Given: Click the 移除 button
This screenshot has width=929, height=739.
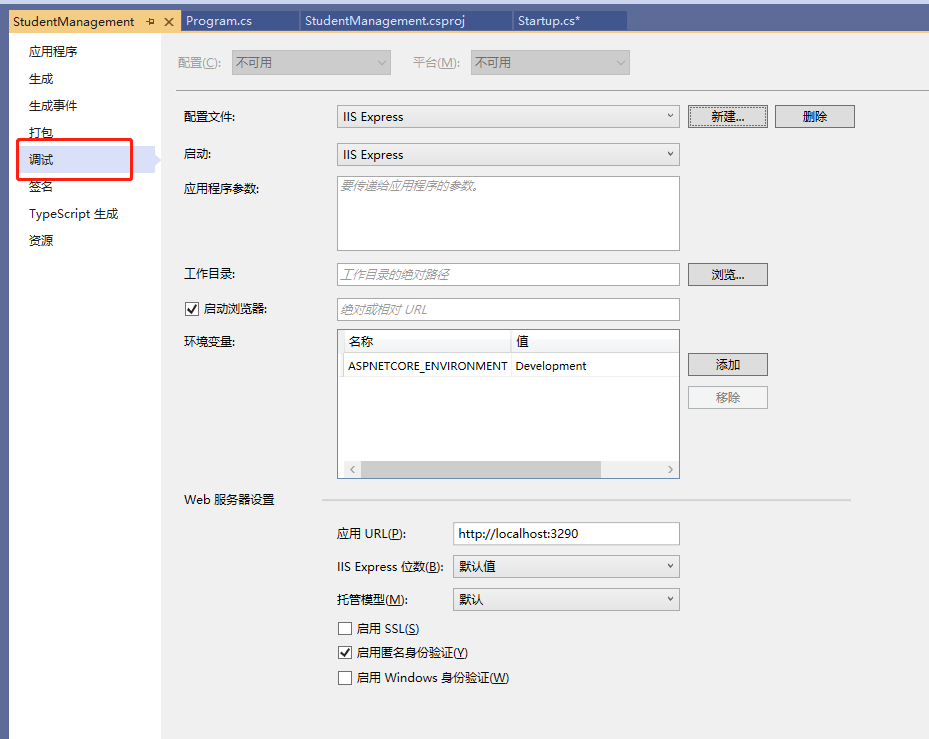Looking at the screenshot, I should coord(728,398).
